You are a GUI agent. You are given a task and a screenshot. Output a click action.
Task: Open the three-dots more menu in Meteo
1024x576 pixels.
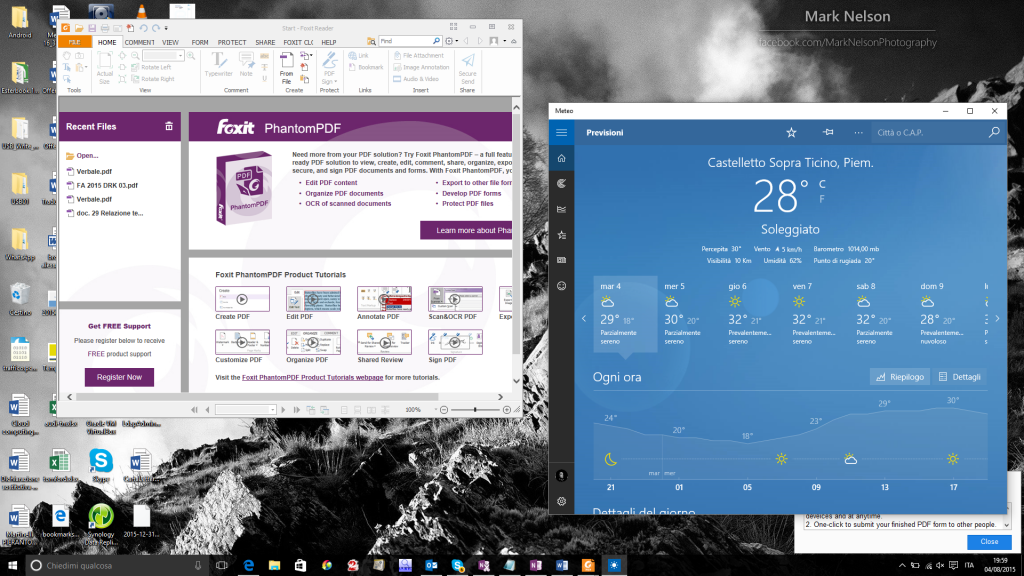pos(858,133)
